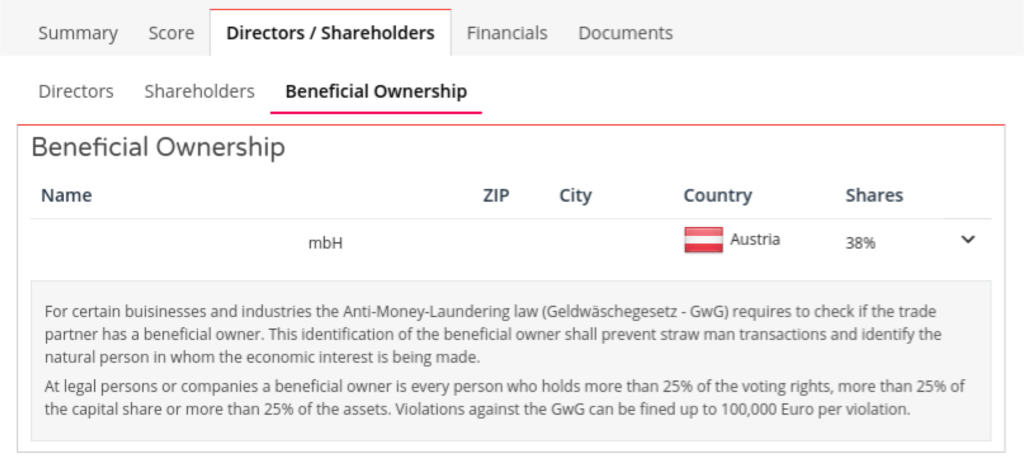Switch to the Shareholders sub-tab
Image resolution: width=1024 pixels, height=468 pixels.
click(199, 91)
